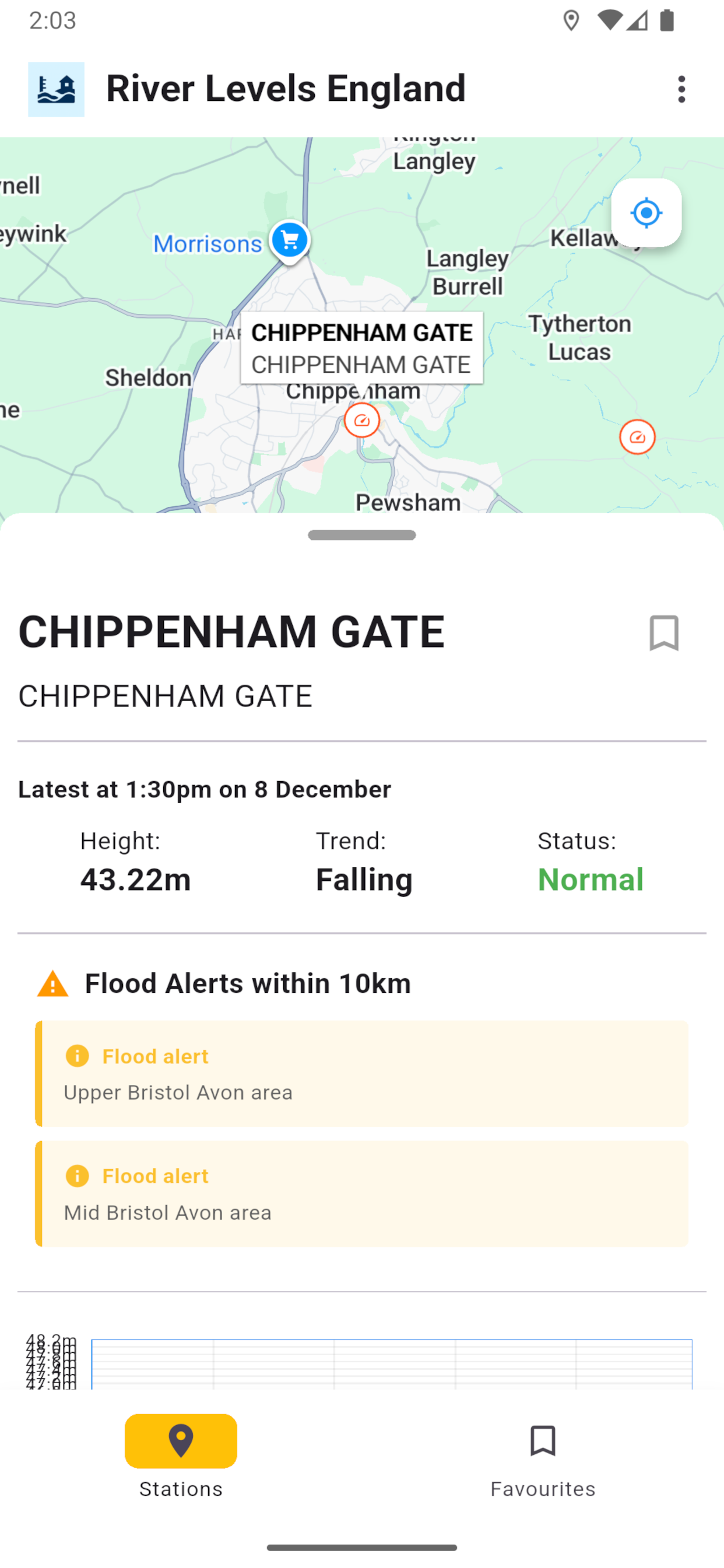Screen dimensions: 724x1568
Task: Open the three-dot overflow menu
Action: (681, 89)
